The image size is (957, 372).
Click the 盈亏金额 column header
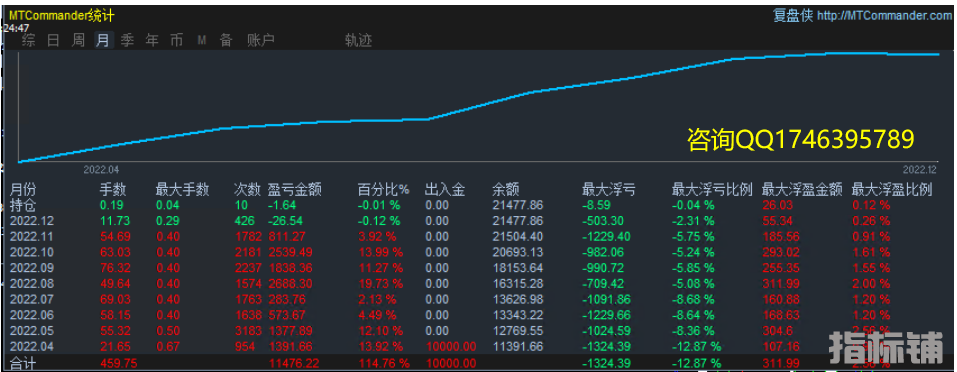click(295, 190)
